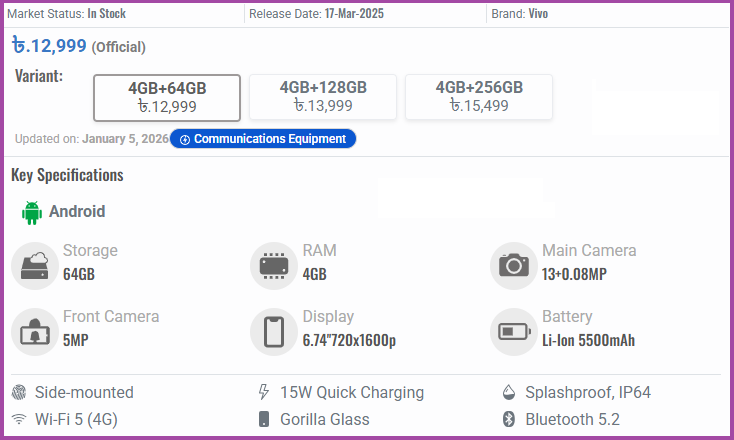The image size is (734, 440).
Task: Click the Battery icon
Action: 514,331
